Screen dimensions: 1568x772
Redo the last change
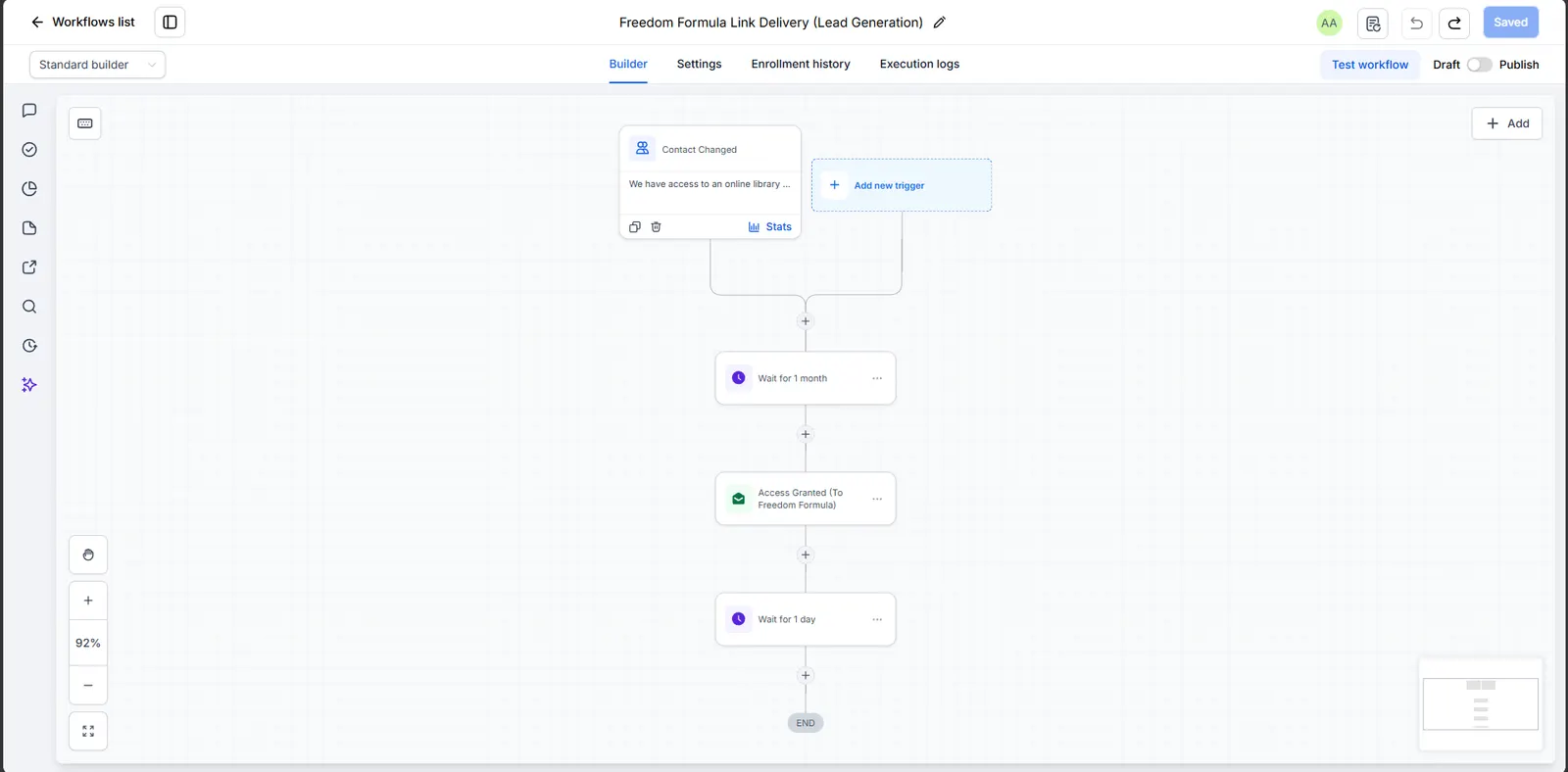click(x=1454, y=23)
